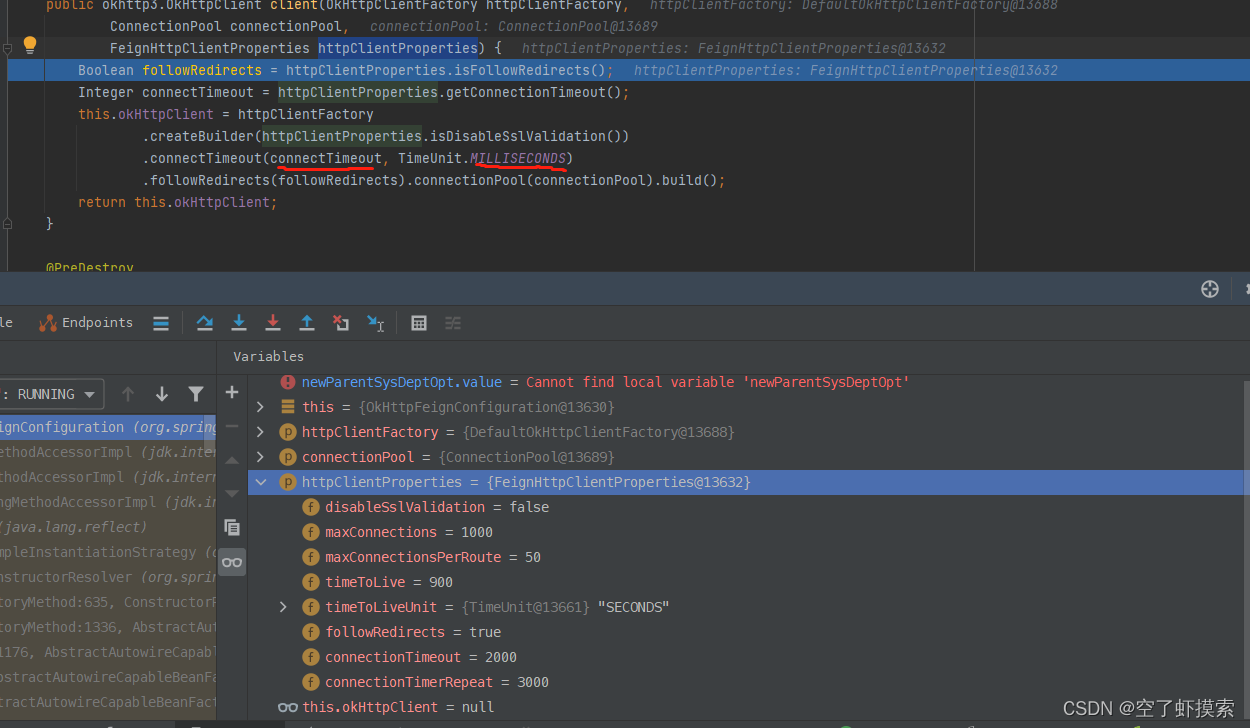Click the filter frames icon

196,393
